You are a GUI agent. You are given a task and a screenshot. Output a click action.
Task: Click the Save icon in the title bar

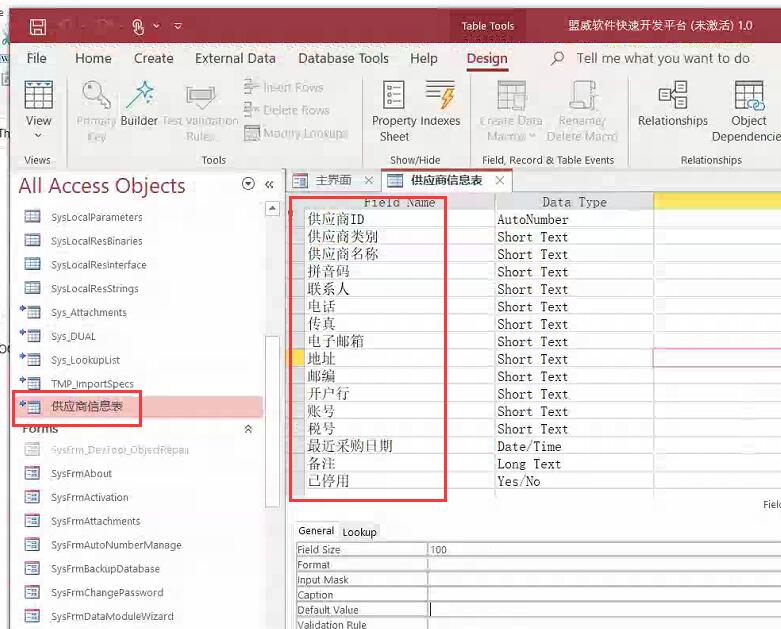38,26
